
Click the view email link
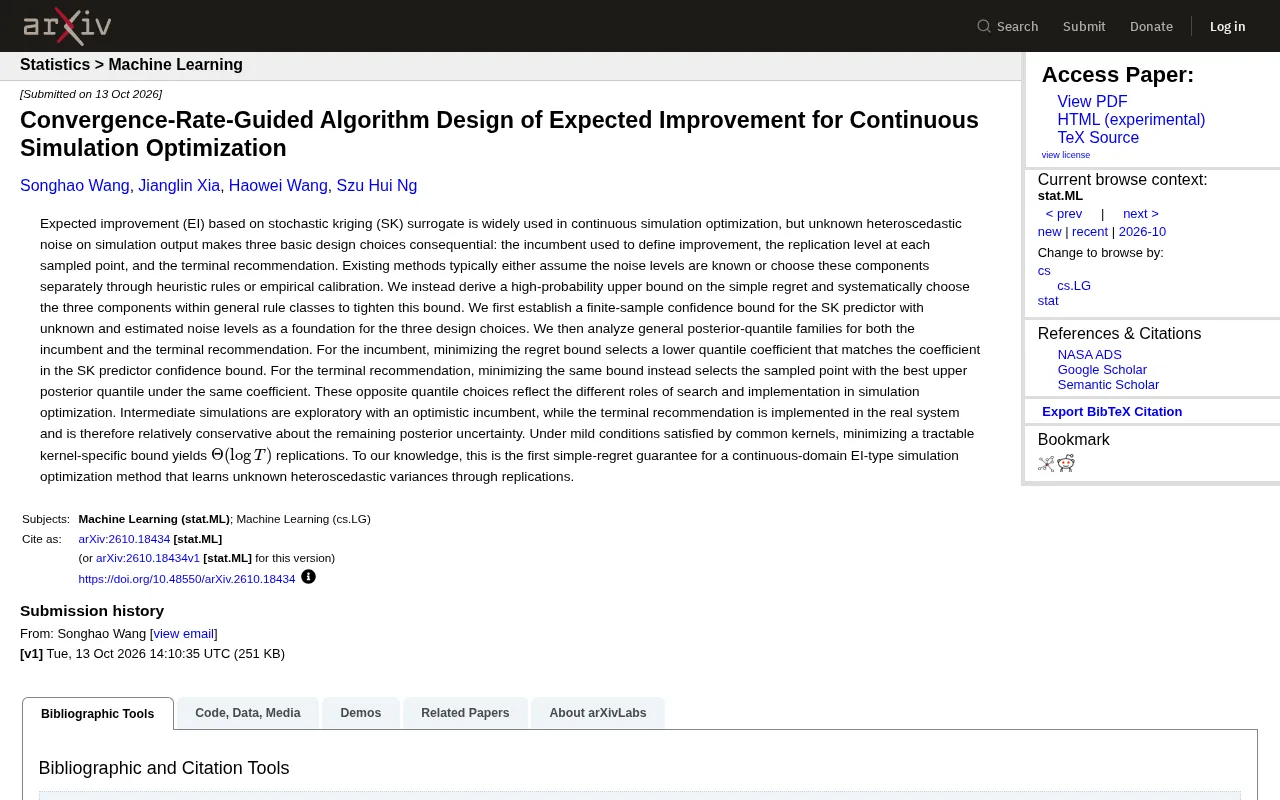[x=184, y=634]
